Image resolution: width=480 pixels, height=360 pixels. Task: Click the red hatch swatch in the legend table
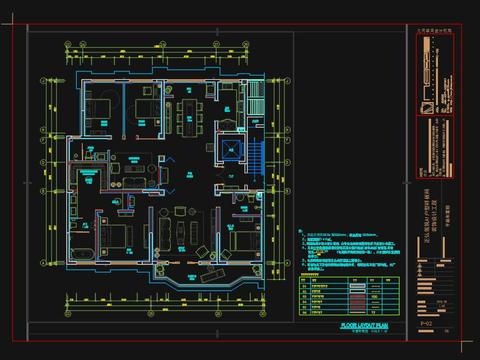357,301
